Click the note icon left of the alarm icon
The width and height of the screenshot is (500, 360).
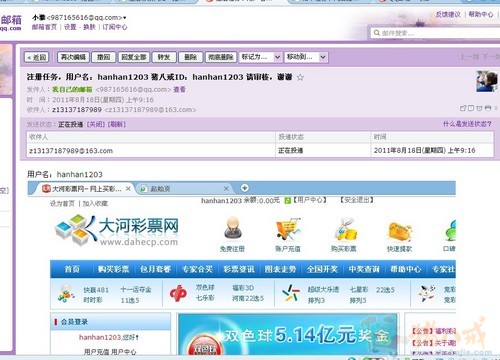471,108
